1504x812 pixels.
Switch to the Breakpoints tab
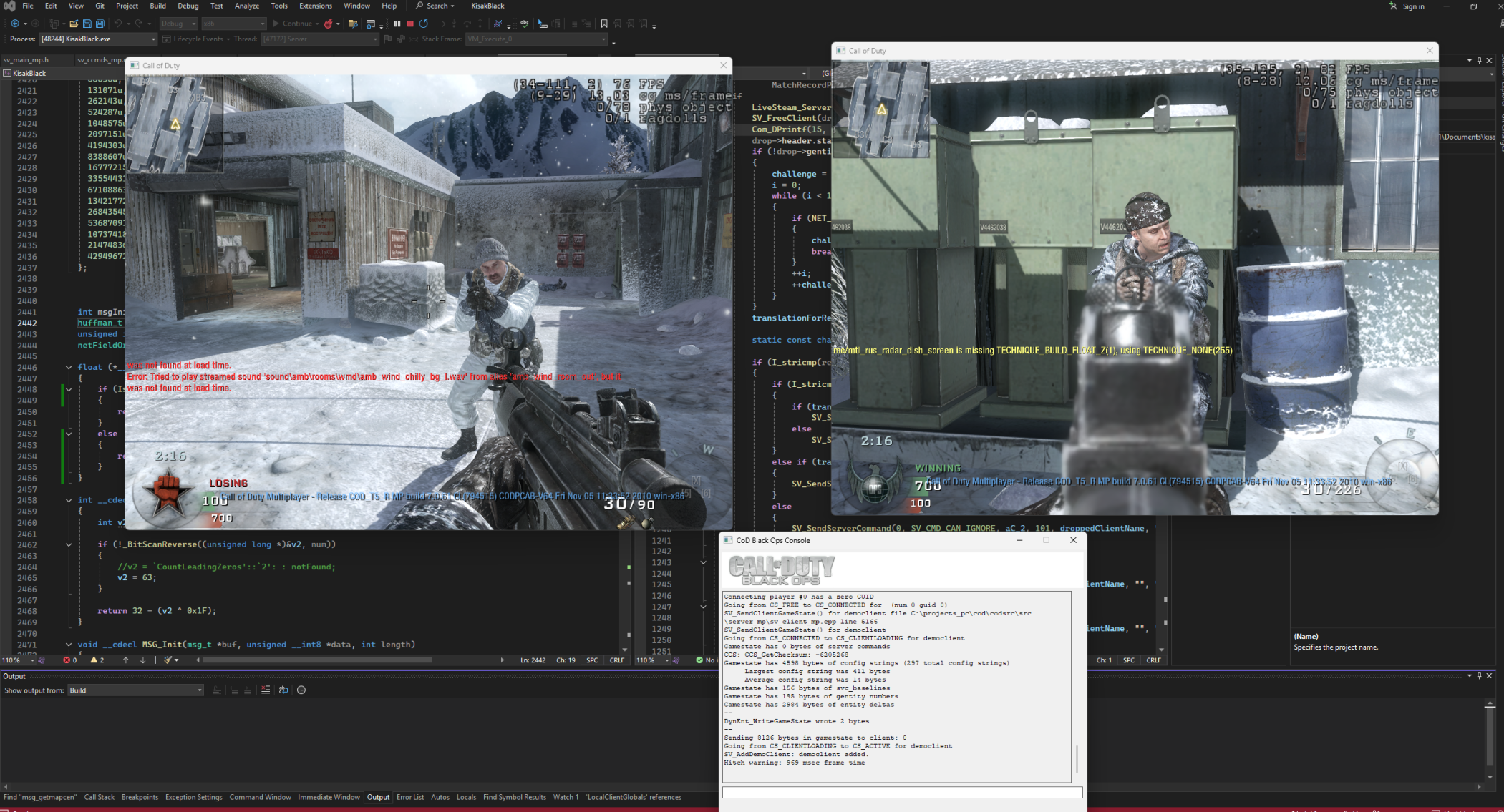coord(140,797)
